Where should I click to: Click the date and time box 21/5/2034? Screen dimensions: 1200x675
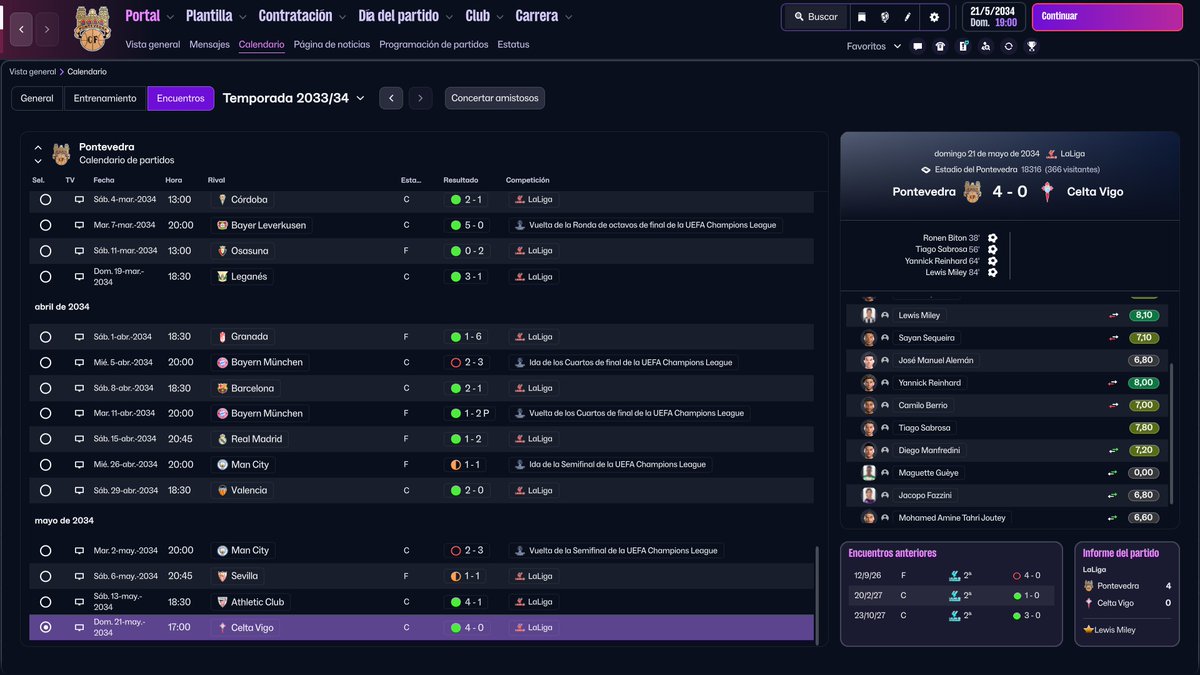993,17
